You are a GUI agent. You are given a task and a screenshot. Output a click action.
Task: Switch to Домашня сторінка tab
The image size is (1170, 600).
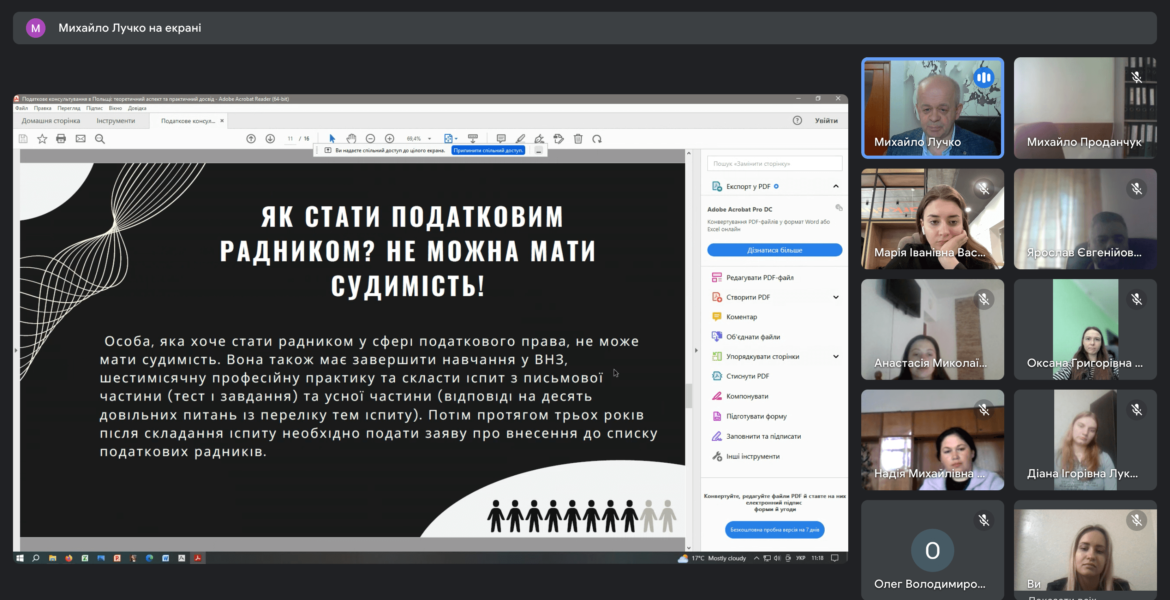(51, 120)
